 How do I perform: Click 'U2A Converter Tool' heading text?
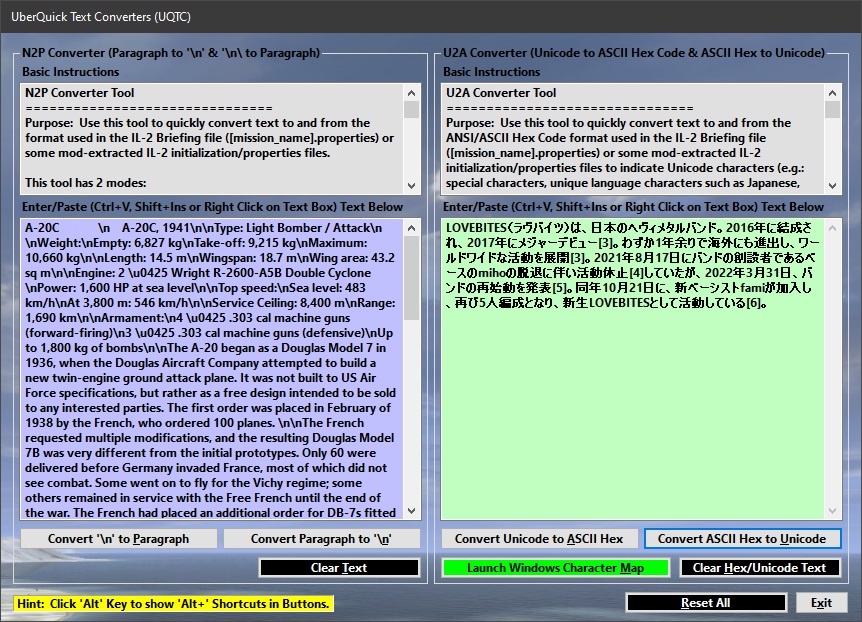pyautogui.click(x=501, y=92)
